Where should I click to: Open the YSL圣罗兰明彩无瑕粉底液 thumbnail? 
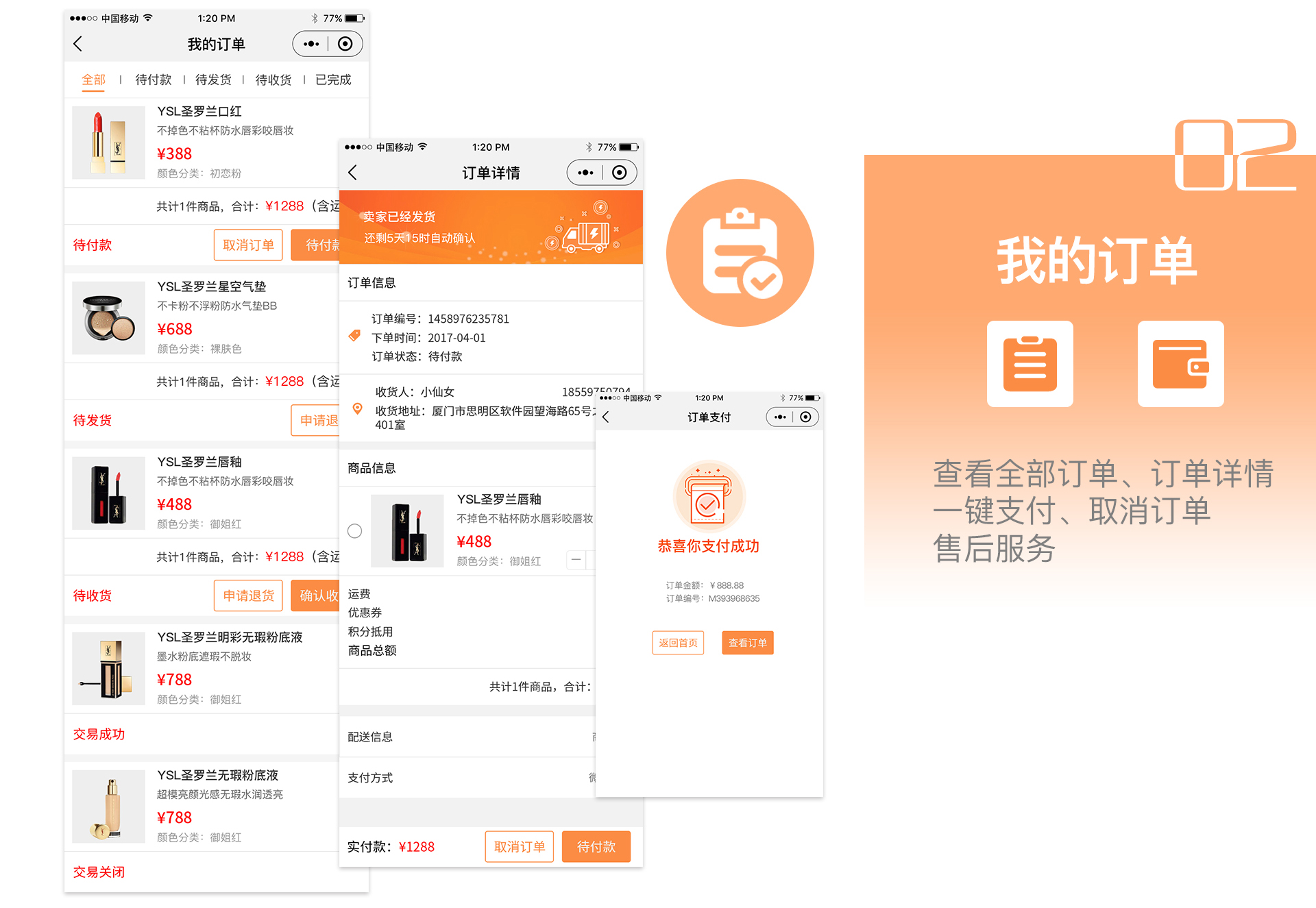click(x=109, y=669)
